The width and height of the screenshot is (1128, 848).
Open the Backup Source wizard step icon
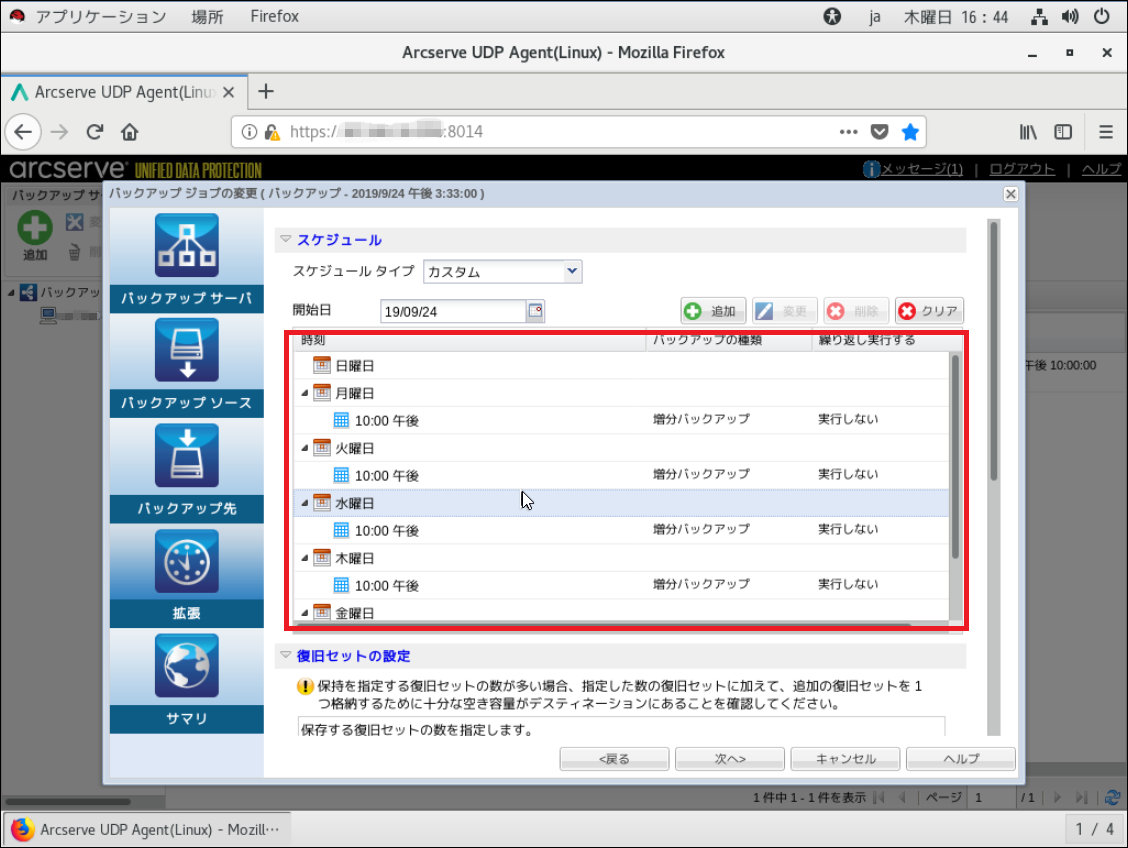186,350
